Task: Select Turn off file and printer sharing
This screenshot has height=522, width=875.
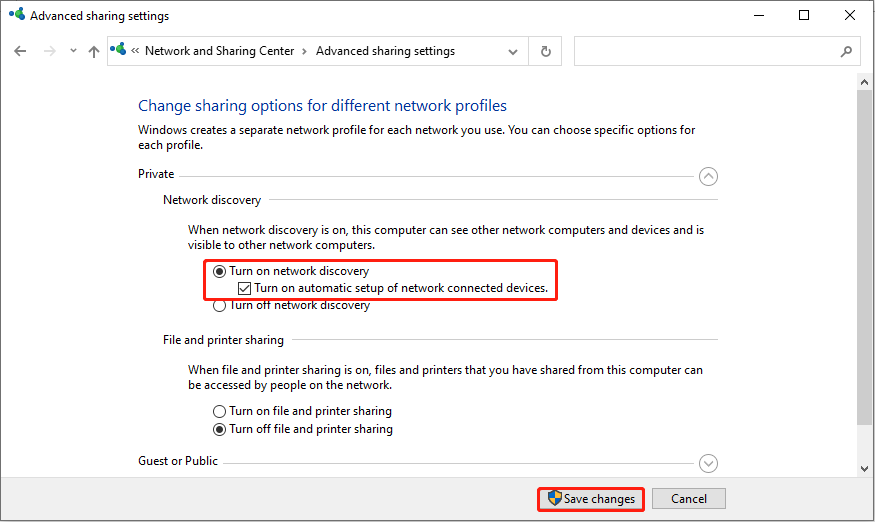Action: pos(220,429)
